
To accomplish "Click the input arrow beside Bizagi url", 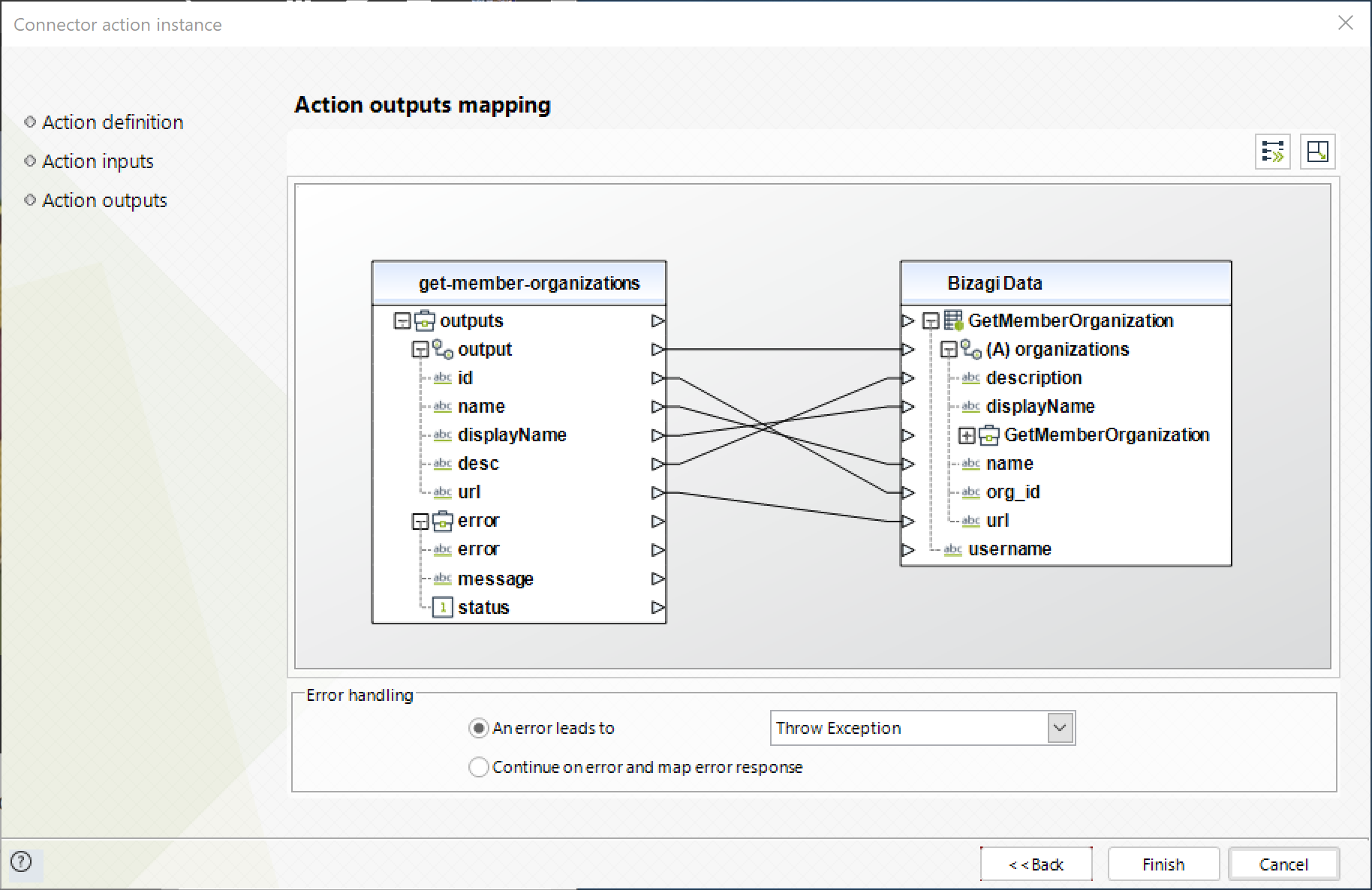I will tap(908, 520).
